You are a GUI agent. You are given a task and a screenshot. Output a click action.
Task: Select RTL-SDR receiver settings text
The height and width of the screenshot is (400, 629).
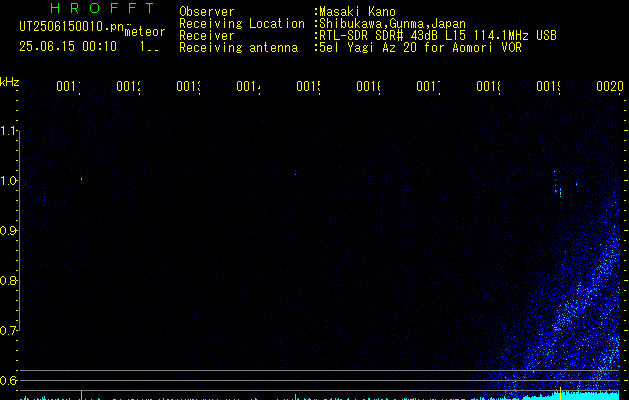[x=438, y=36]
